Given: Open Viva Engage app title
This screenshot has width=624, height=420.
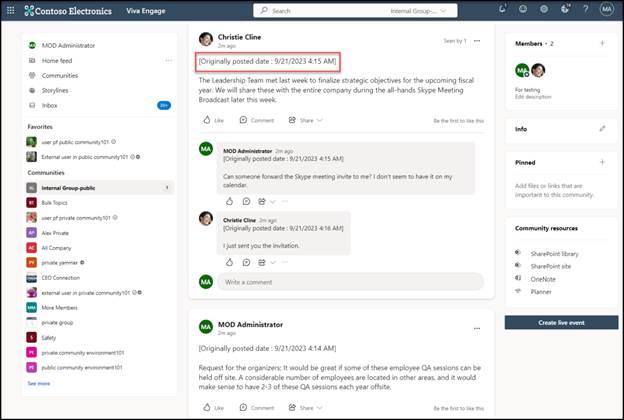Looking at the screenshot, I should coord(146,11).
